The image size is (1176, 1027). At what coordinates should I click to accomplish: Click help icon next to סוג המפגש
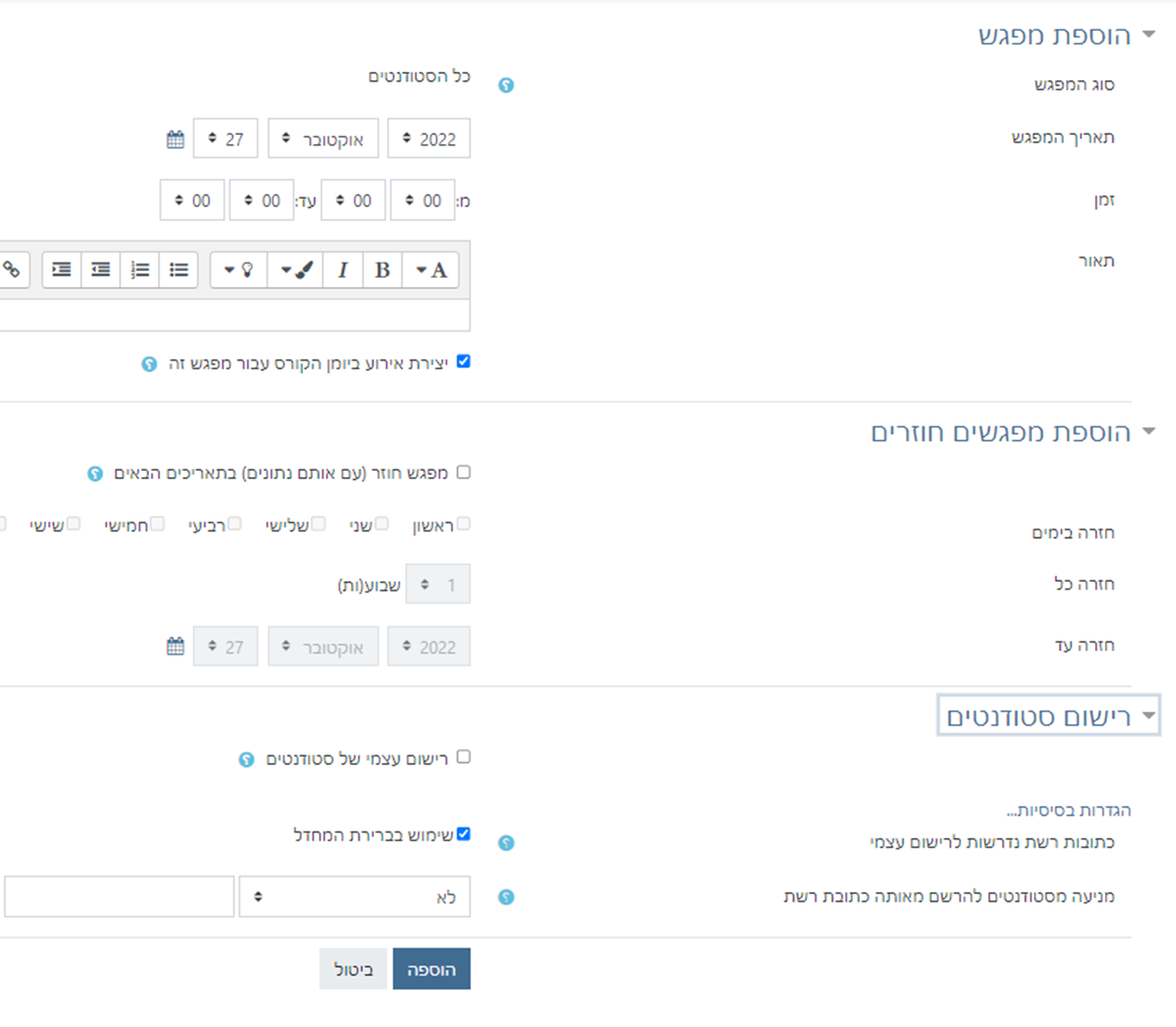pyautogui.click(x=506, y=85)
